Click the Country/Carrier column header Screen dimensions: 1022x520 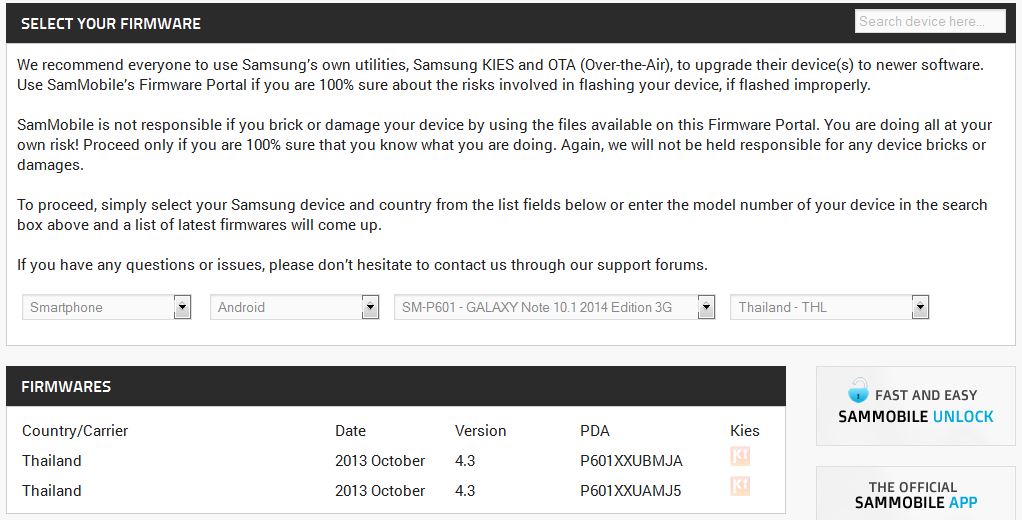(75, 431)
